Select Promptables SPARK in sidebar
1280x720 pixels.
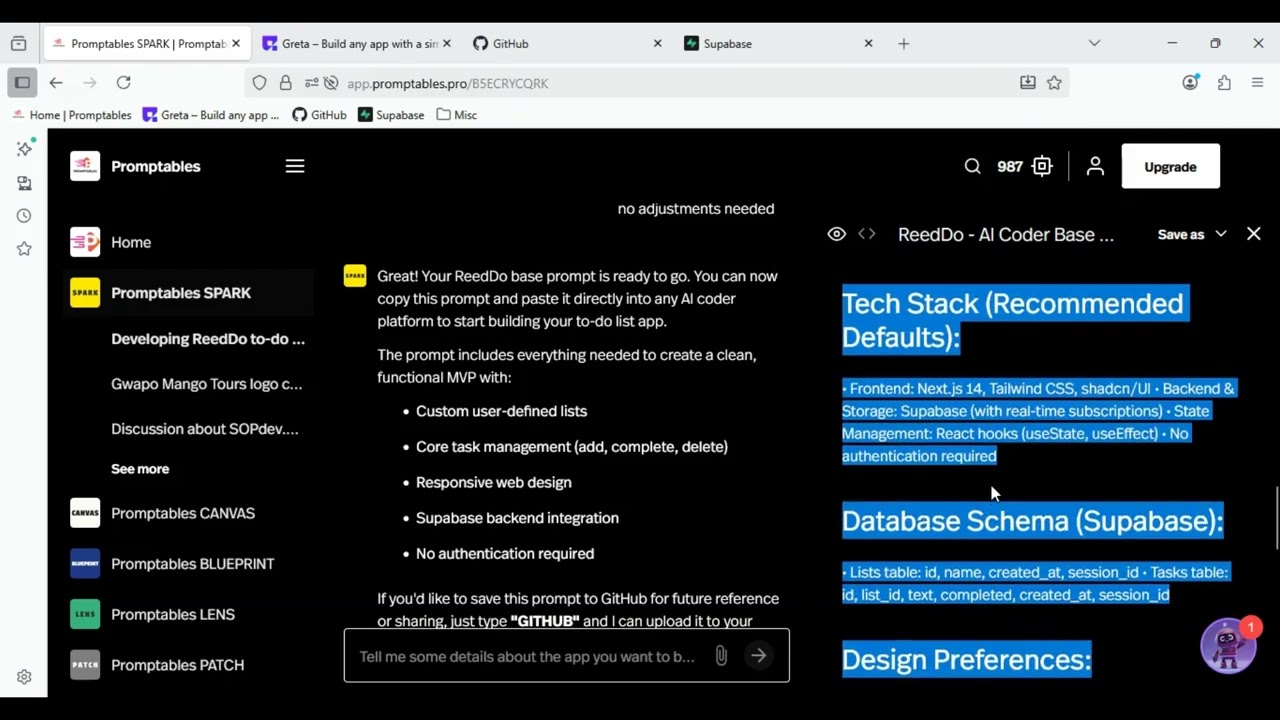tap(190, 293)
